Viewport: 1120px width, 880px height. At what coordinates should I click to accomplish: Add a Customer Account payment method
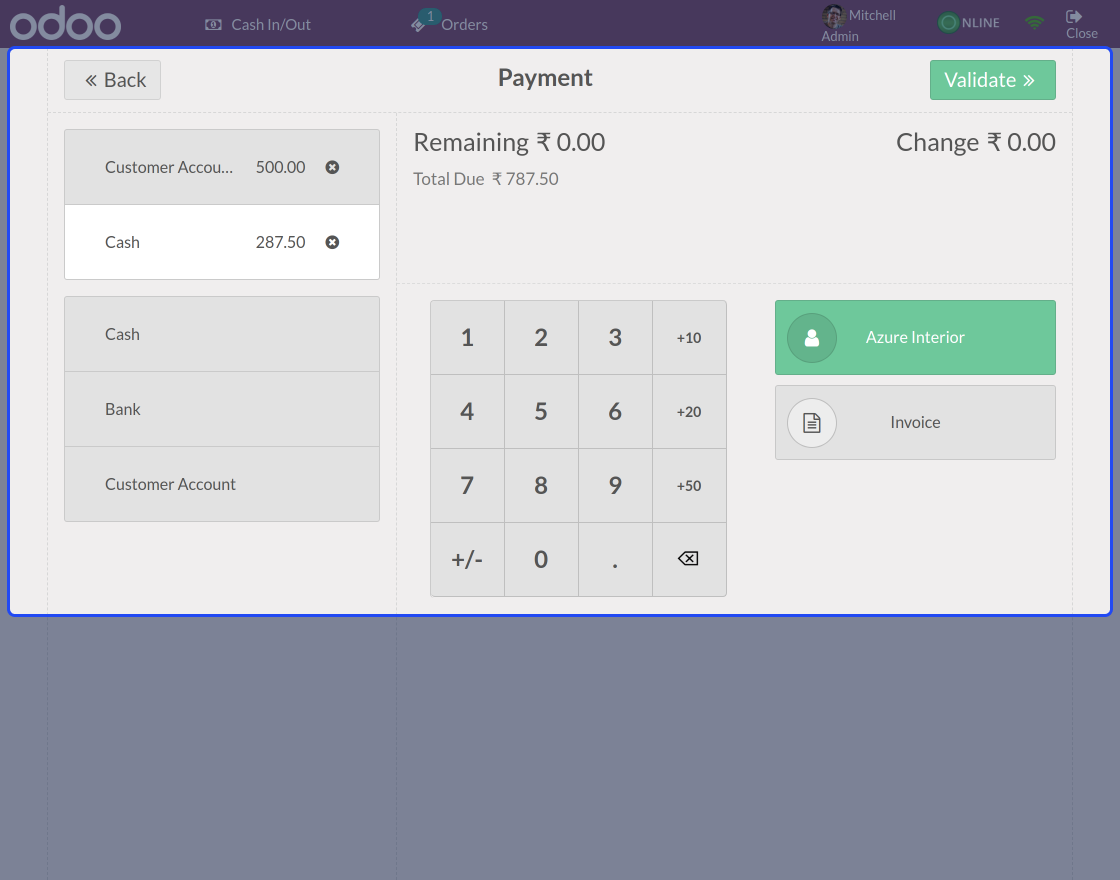click(x=221, y=484)
